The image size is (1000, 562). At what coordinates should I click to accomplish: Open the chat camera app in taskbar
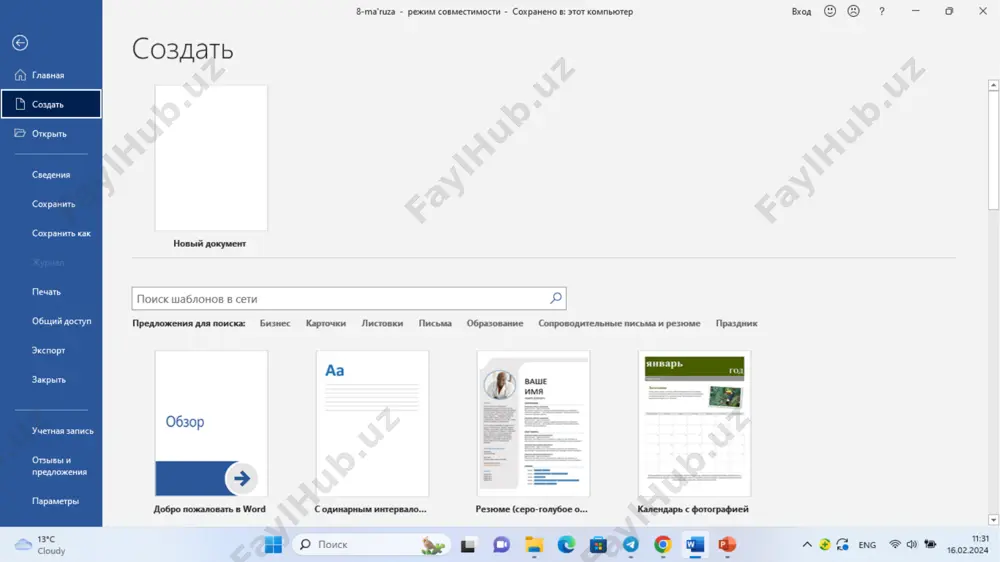pyautogui.click(x=501, y=545)
